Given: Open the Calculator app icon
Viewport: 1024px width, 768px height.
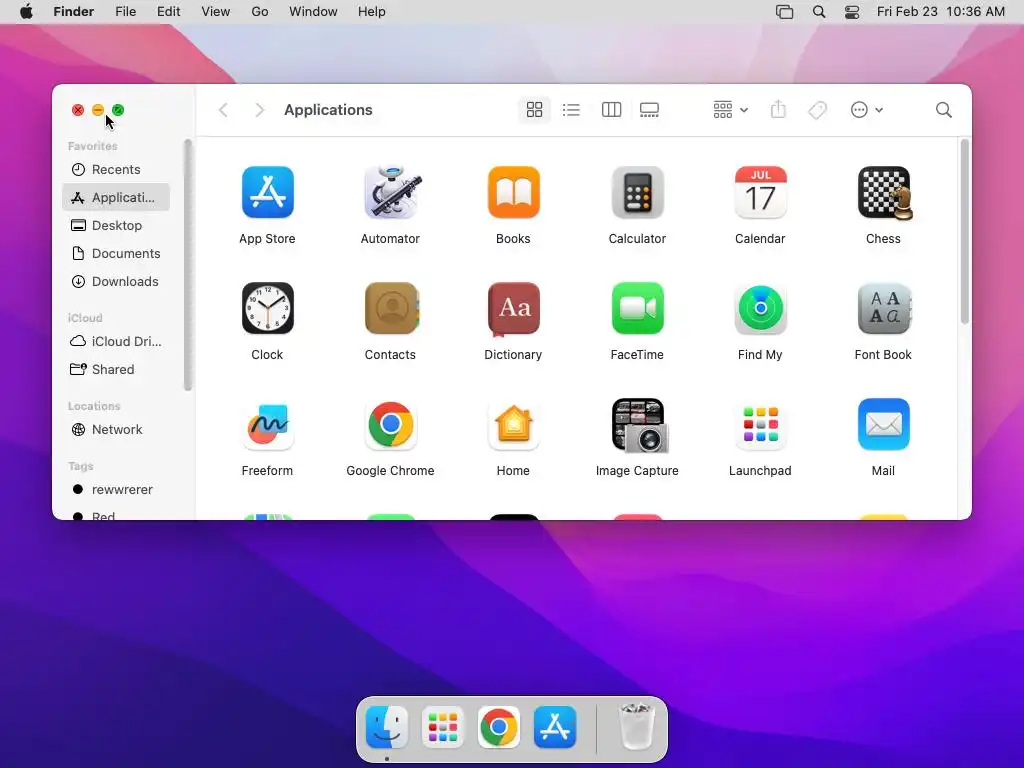Looking at the screenshot, I should point(637,192).
